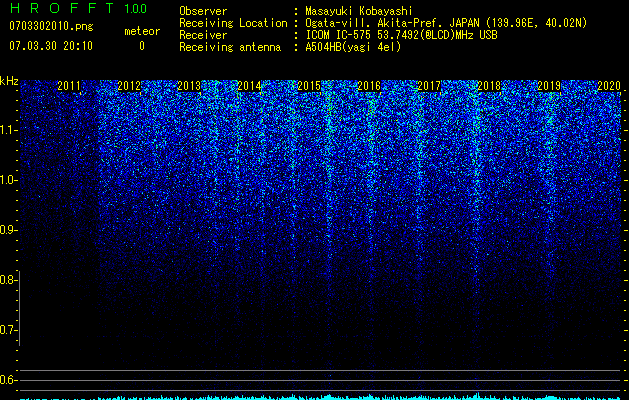Click the 2013 time marker
Image resolution: width=629 pixels, height=400 pixels.
pyautogui.click(x=189, y=86)
